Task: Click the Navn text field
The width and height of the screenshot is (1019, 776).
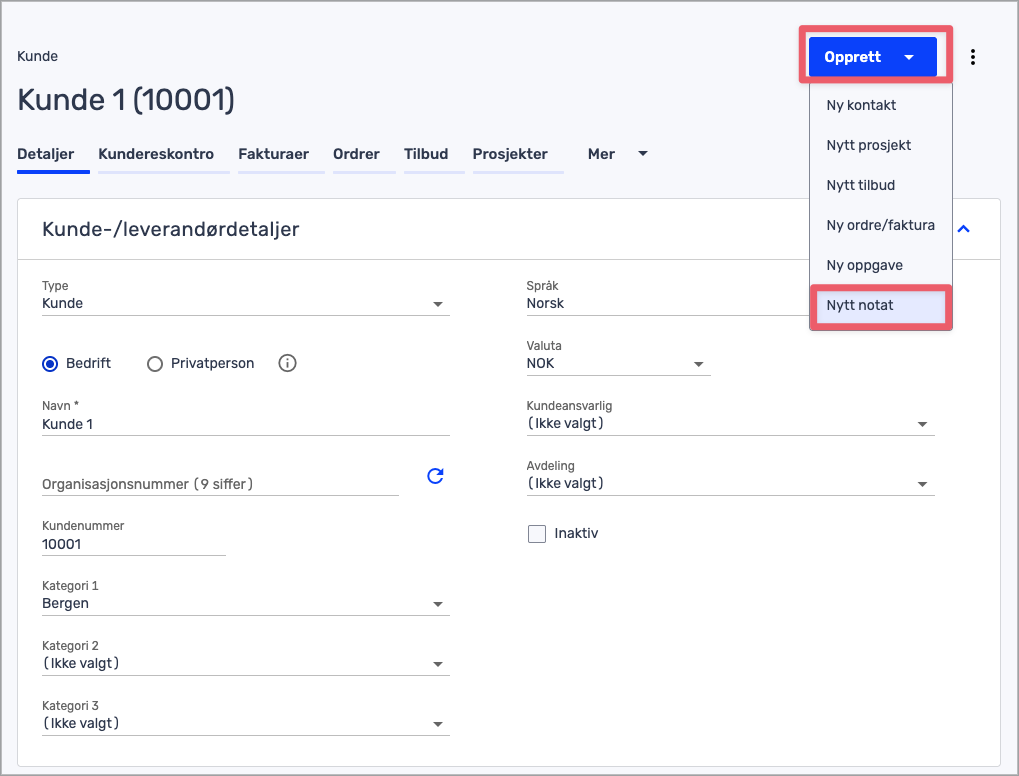Action: pos(245,424)
